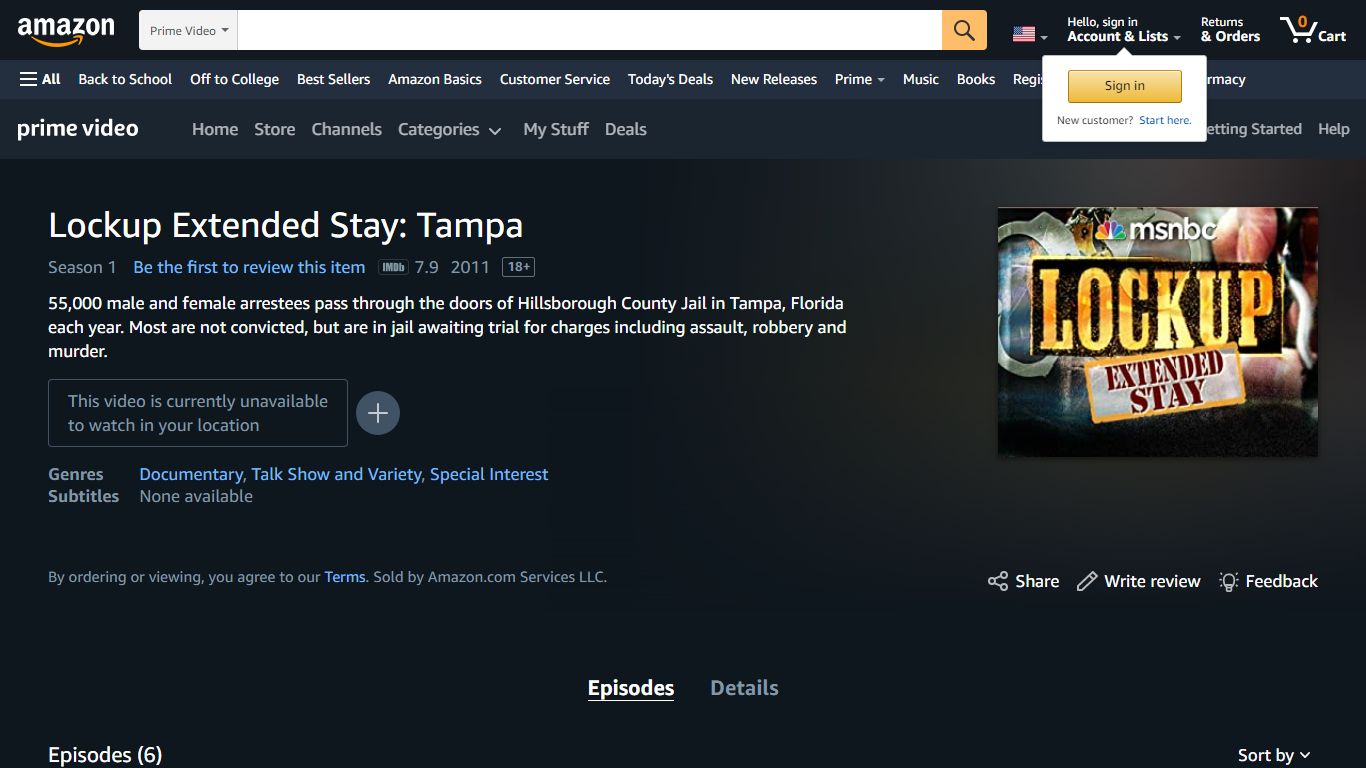
Task: Switch to the Episodes tab
Action: click(631, 688)
